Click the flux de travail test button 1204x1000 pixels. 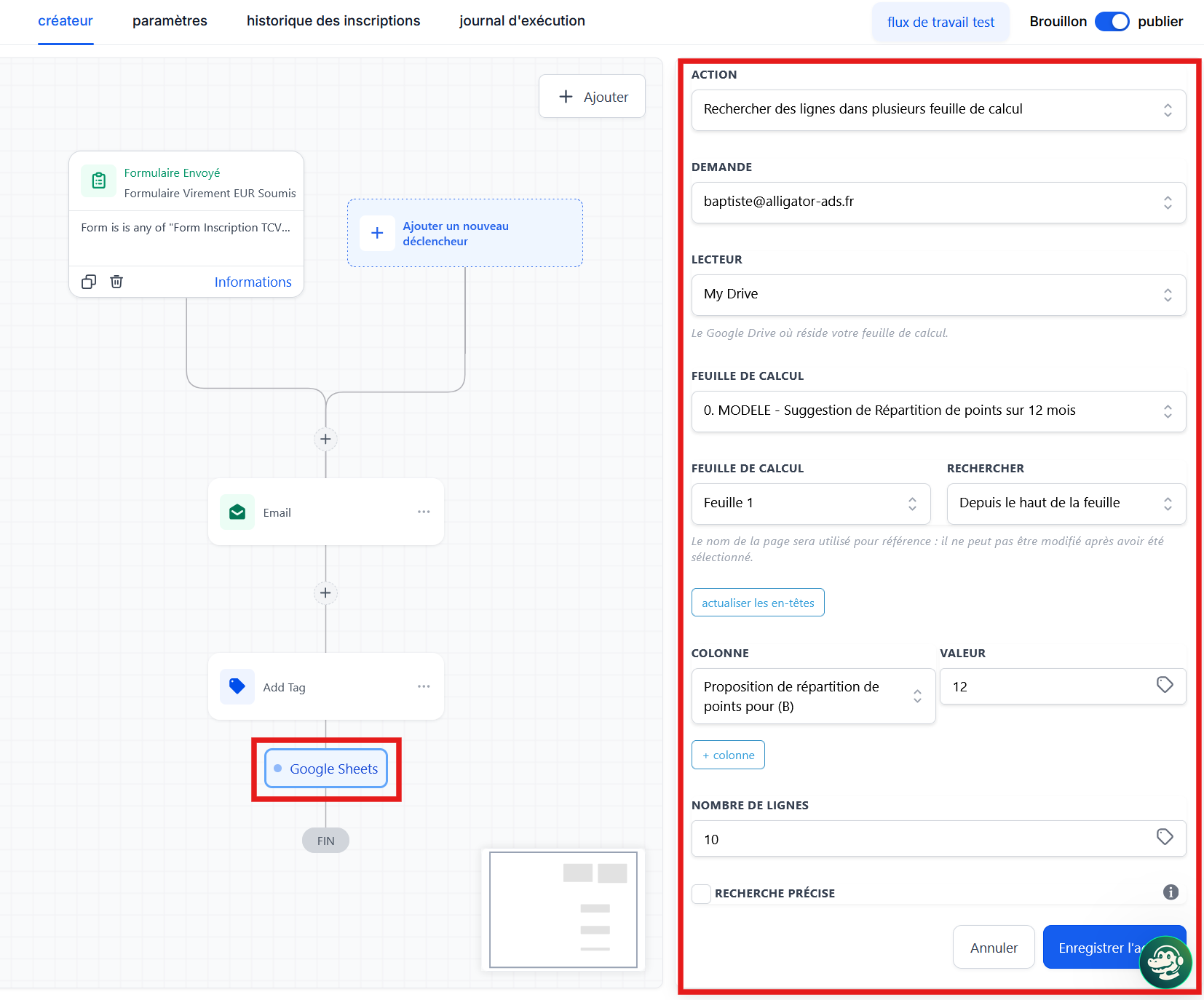coord(940,22)
